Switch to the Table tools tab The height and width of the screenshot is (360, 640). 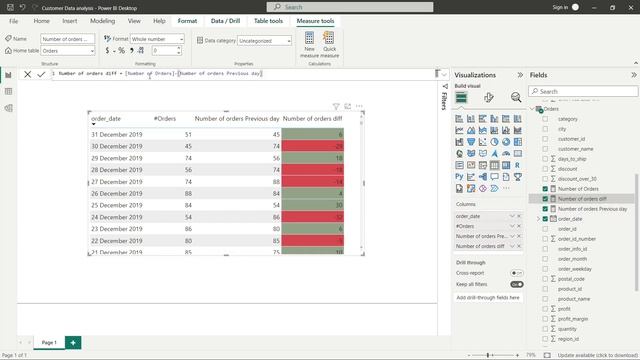pos(268,21)
